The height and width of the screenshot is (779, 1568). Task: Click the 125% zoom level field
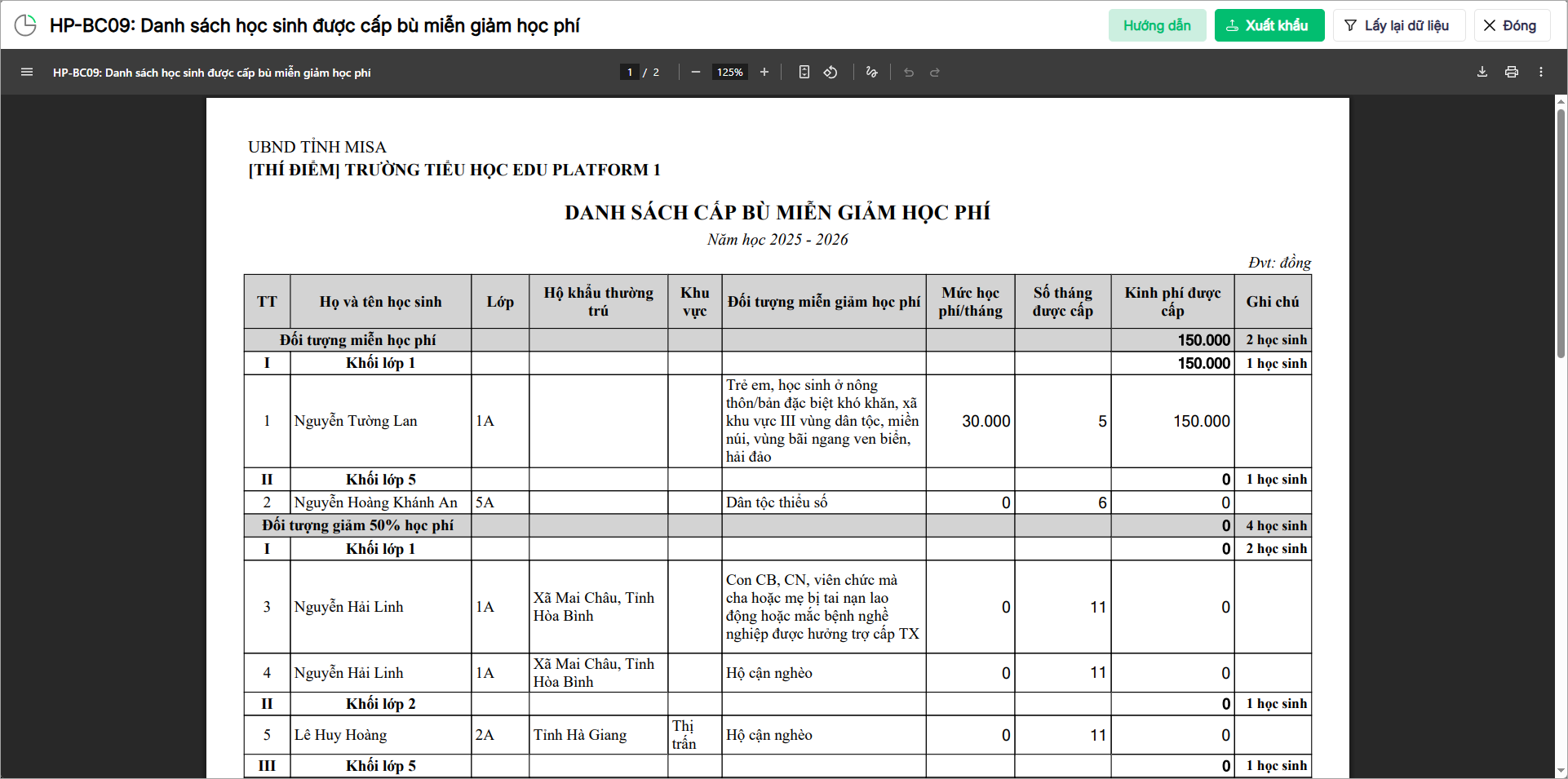[730, 72]
